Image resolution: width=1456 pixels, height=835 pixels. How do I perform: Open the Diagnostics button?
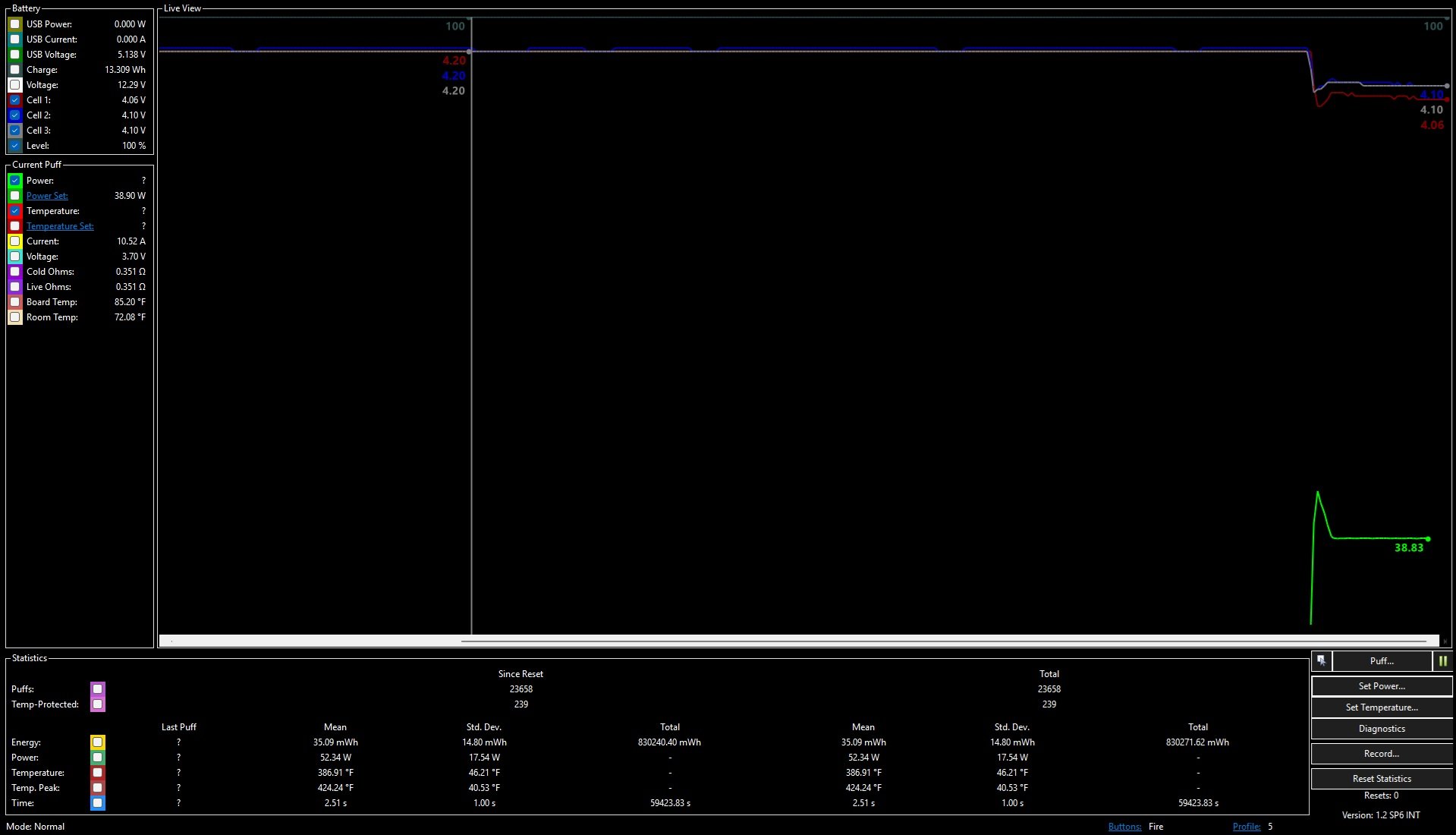pyautogui.click(x=1381, y=729)
